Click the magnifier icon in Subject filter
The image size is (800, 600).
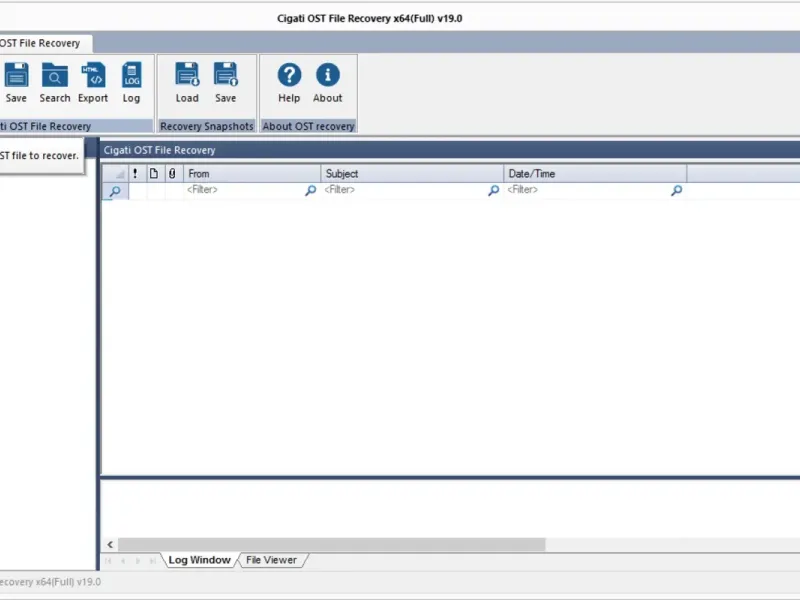[x=493, y=190]
